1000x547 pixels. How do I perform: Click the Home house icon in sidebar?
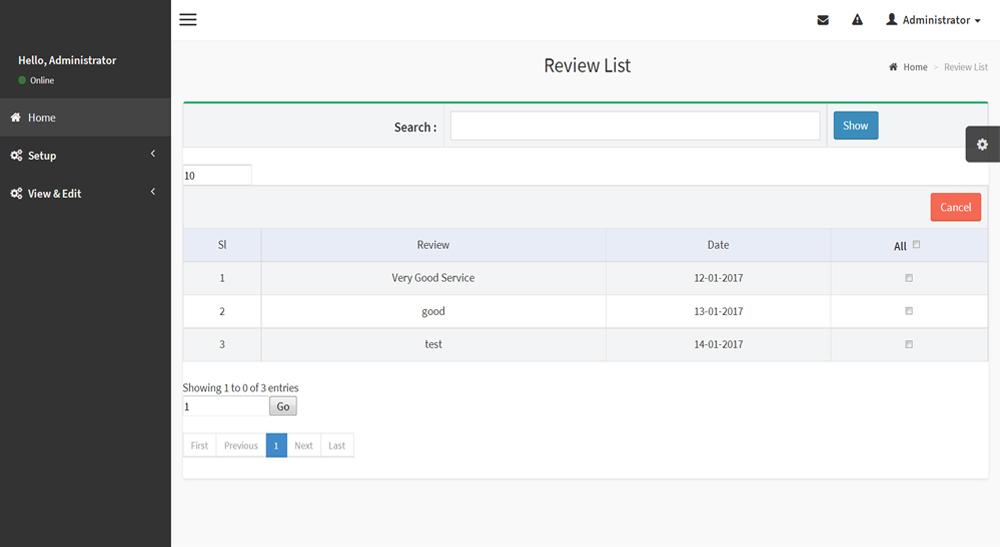coord(16,117)
